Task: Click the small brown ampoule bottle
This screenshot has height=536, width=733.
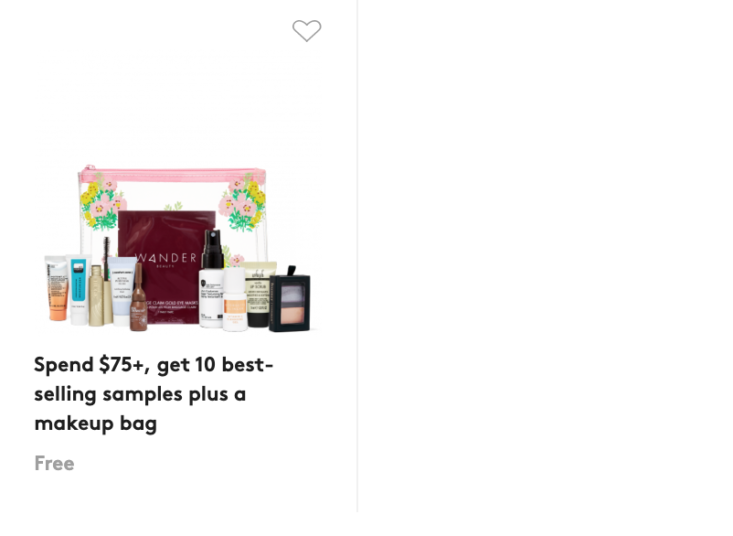Action: (138, 298)
